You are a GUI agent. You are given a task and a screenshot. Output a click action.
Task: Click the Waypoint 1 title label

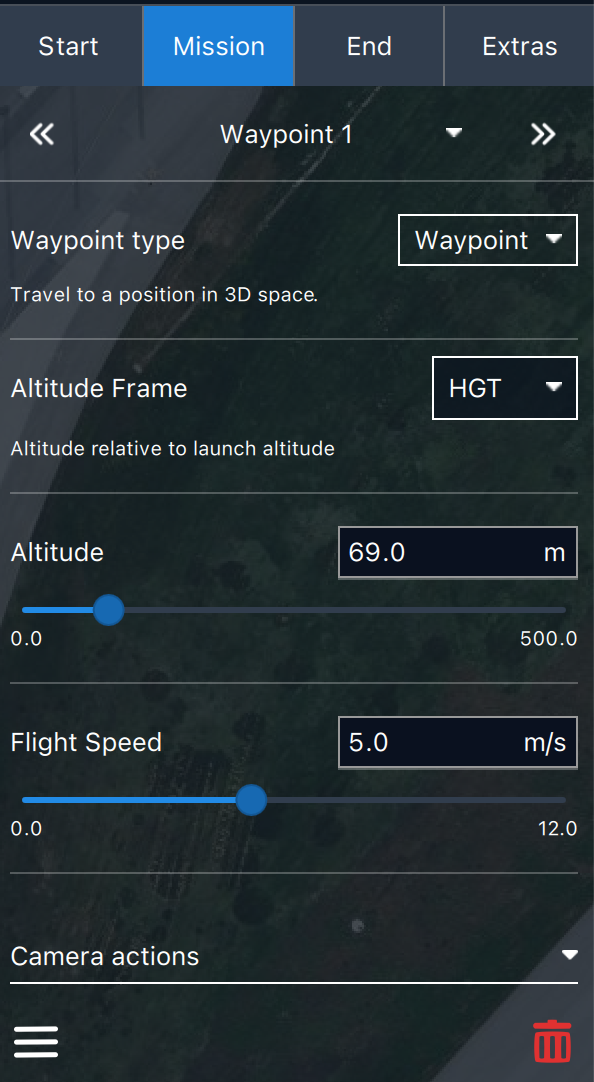[286, 134]
